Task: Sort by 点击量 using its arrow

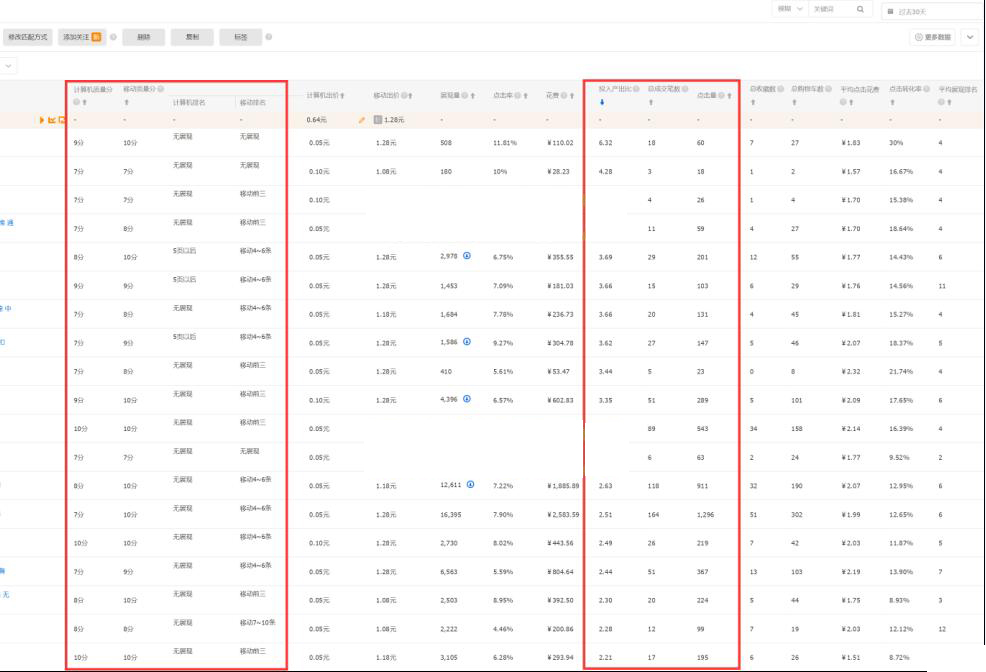Action: [x=729, y=96]
